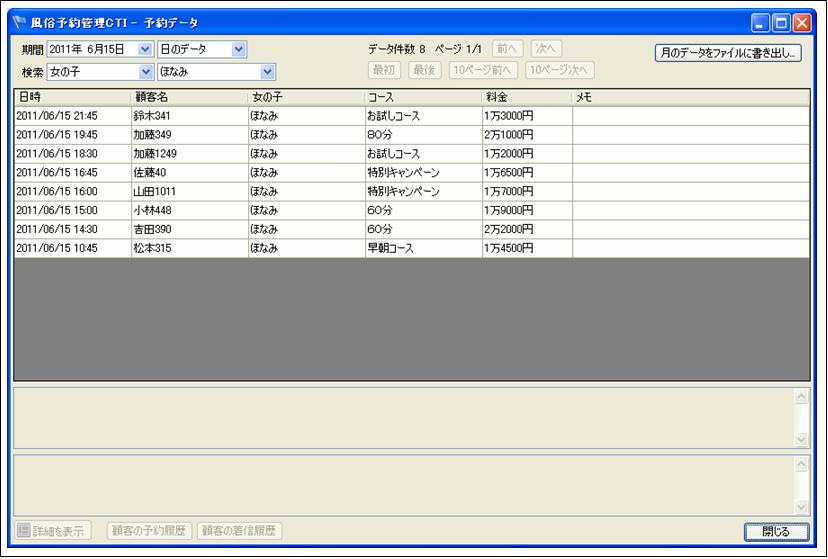Expand the ほなみ name dropdown
Viewport: 828px width, 559px height.
[x=267, y=72]
